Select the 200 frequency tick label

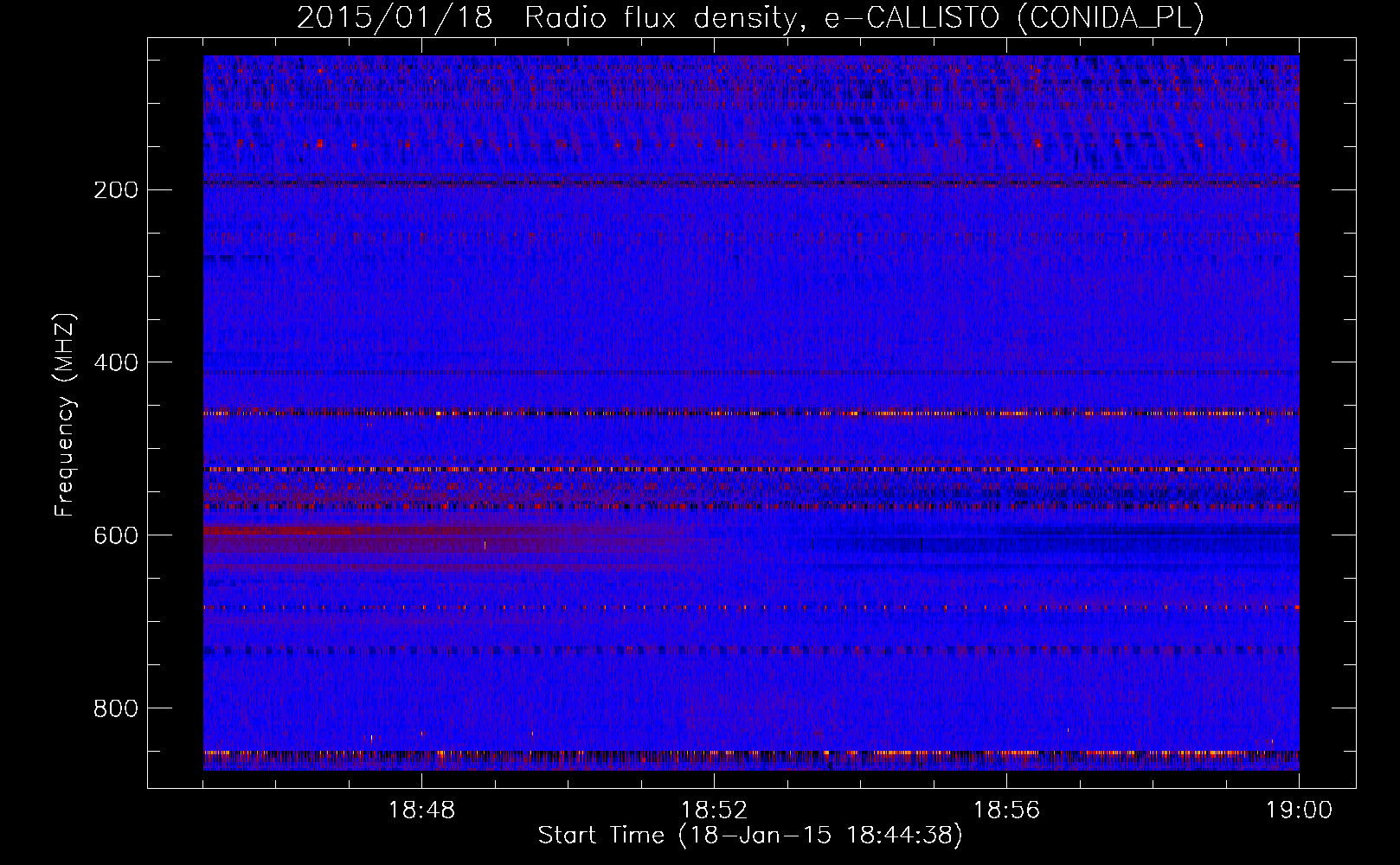point(115,190)
